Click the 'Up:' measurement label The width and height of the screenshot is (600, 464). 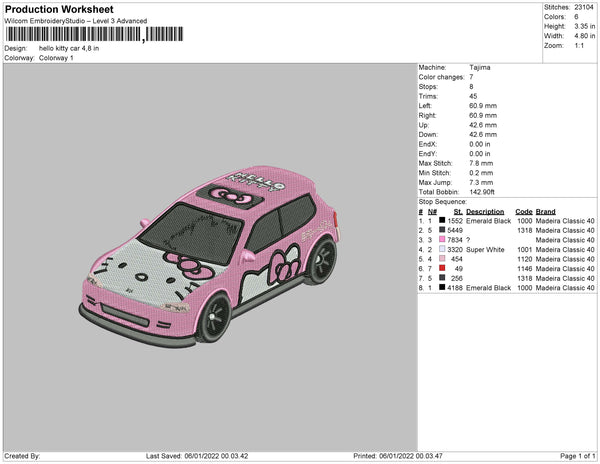pyautogui.click(x=424, y=125)
